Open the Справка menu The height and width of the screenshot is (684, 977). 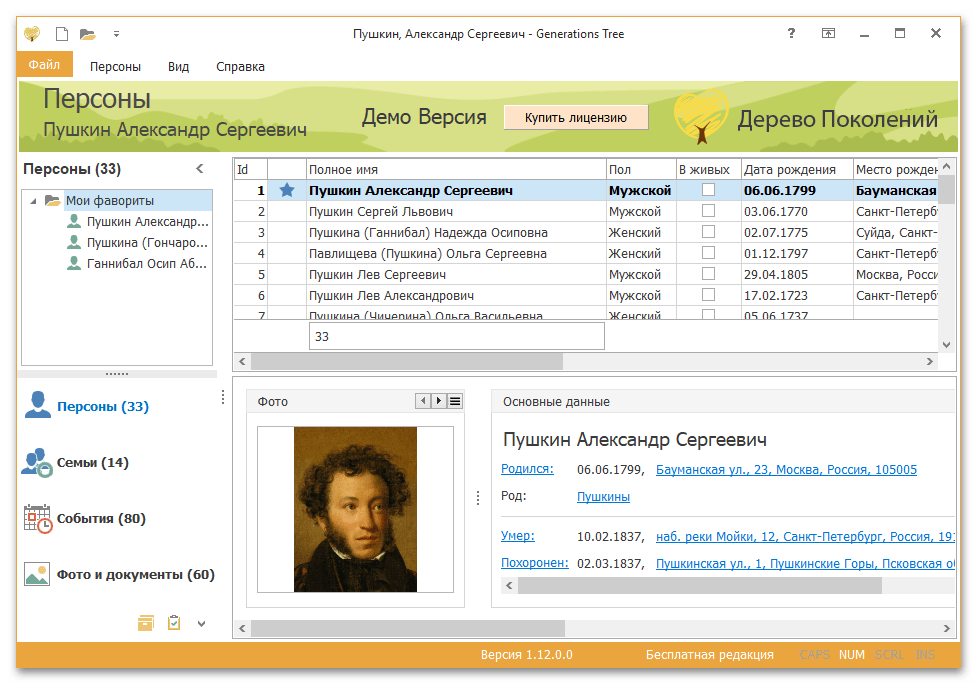click(x=240, y=67)
